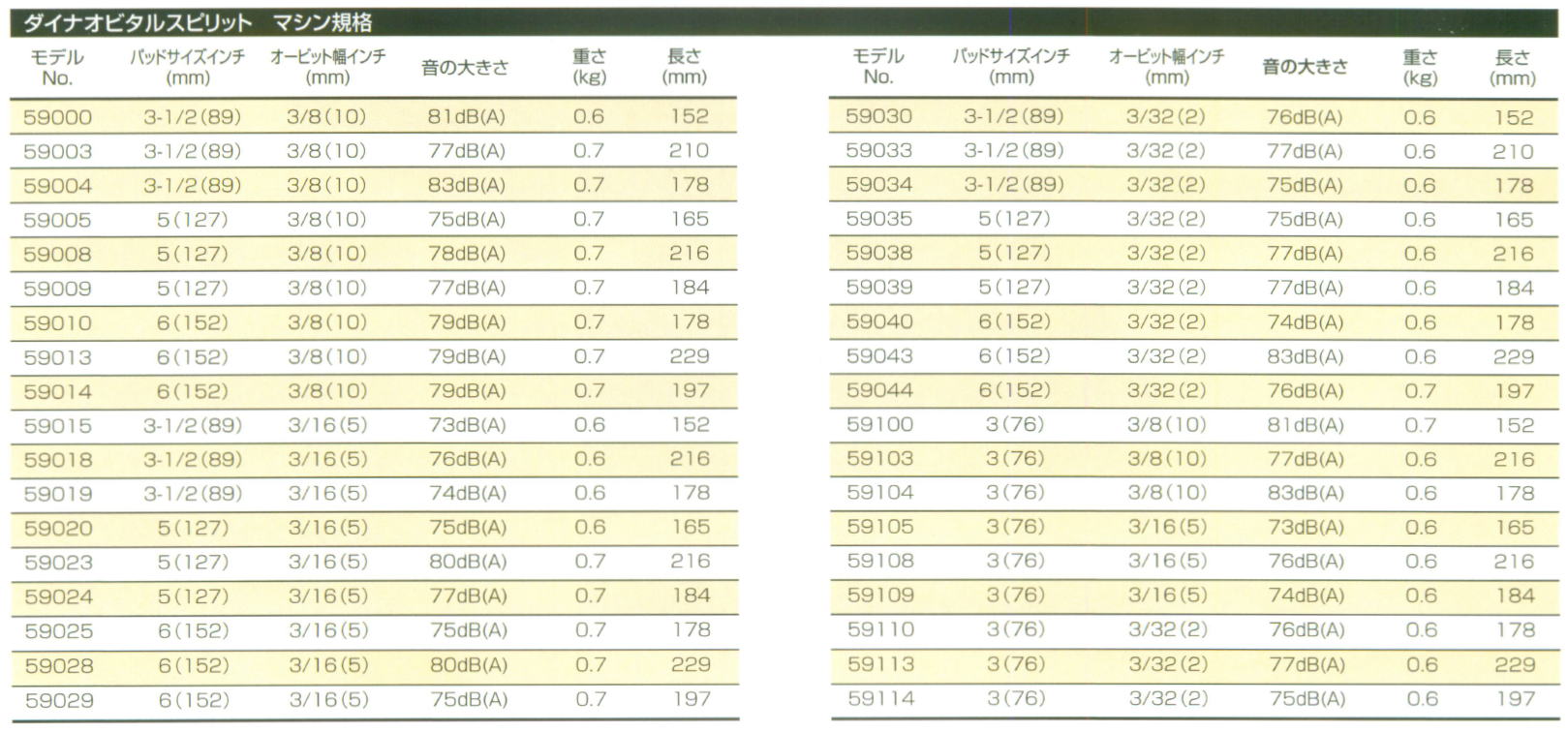Select model number 59104
The width and height of the screenshot is (1568, 733).
tap(879, 492)
